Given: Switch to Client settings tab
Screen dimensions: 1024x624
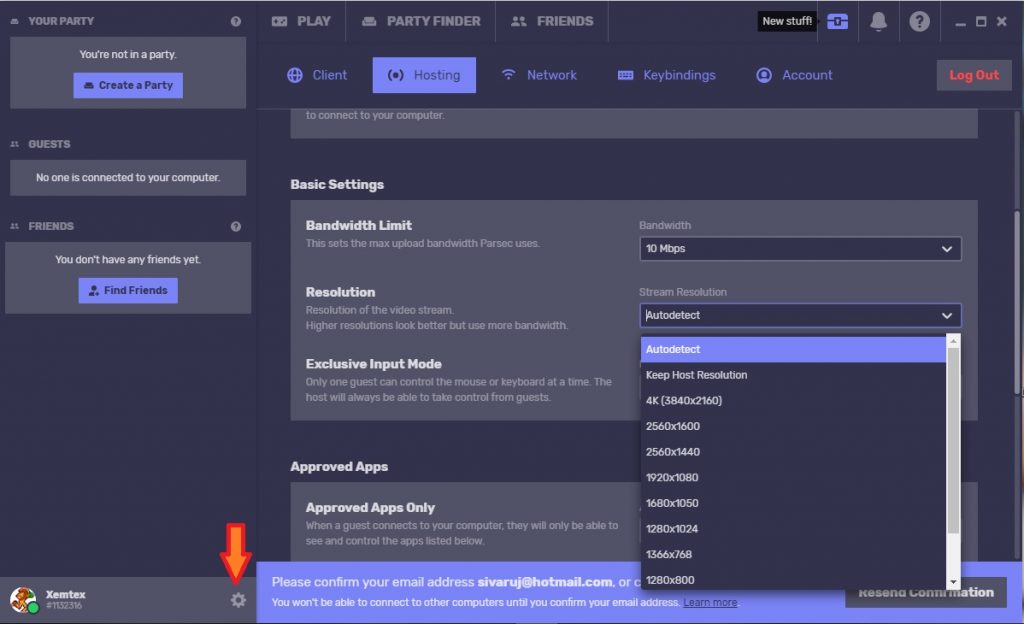Looking at the screenshot, I should click(317, 75).
